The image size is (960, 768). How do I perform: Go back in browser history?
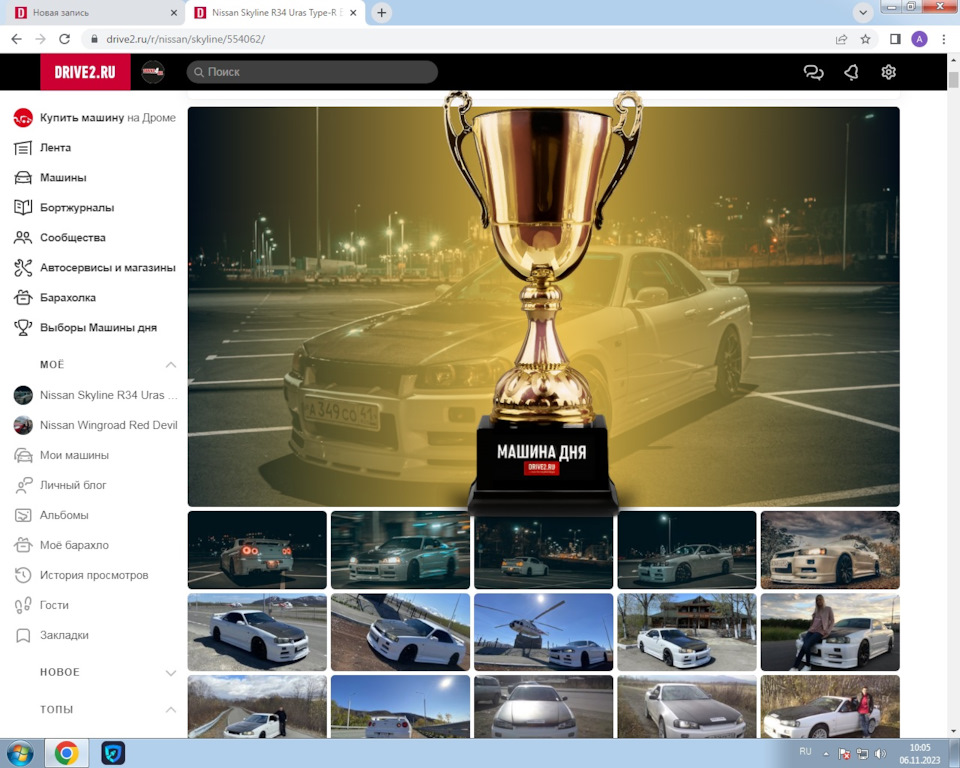(x=17, y=39)
